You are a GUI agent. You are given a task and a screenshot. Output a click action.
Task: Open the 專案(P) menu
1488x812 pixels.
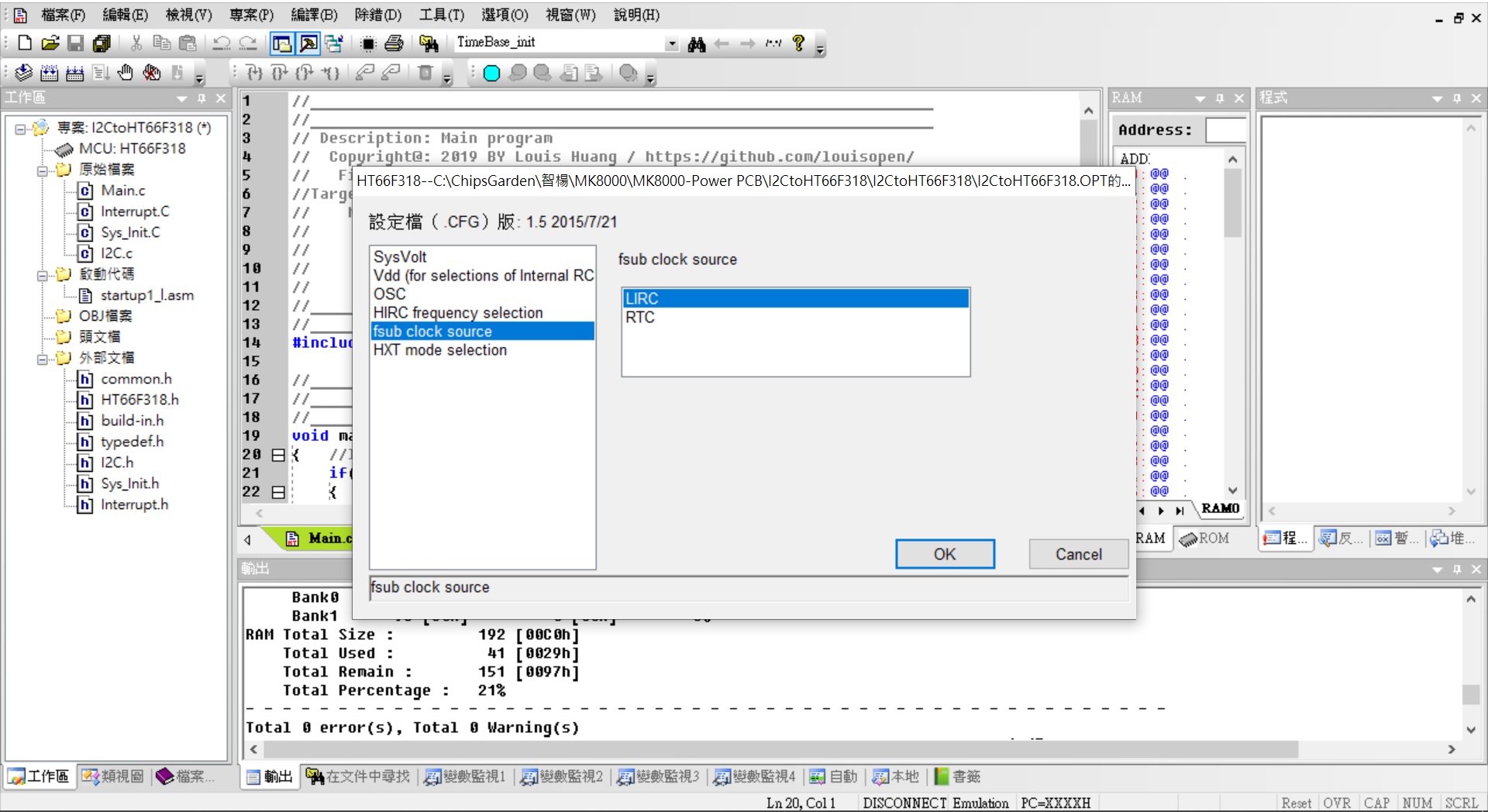(251, 15)
